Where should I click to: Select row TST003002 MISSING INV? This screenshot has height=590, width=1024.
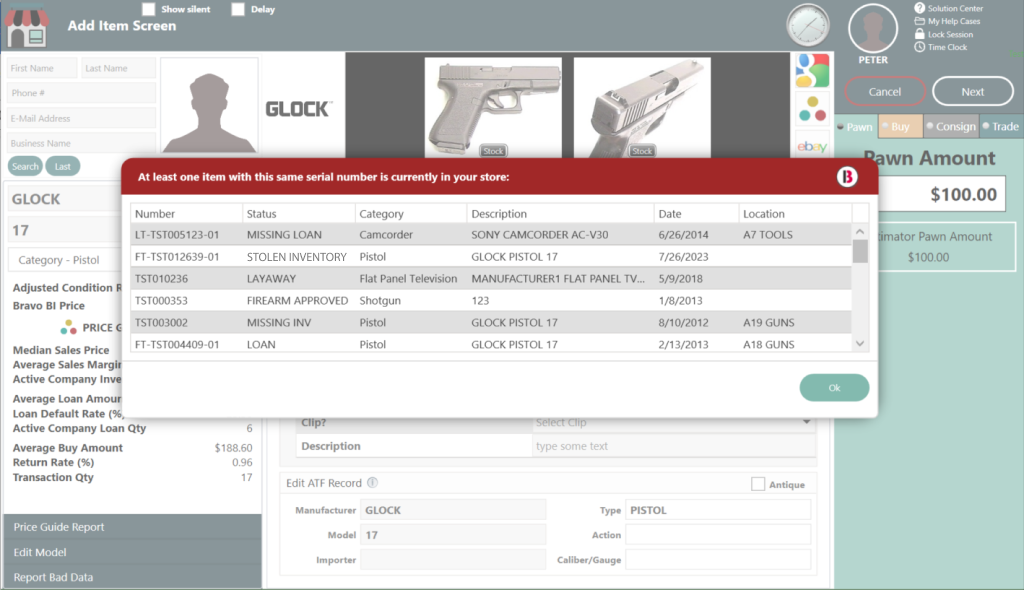(491, 322)
